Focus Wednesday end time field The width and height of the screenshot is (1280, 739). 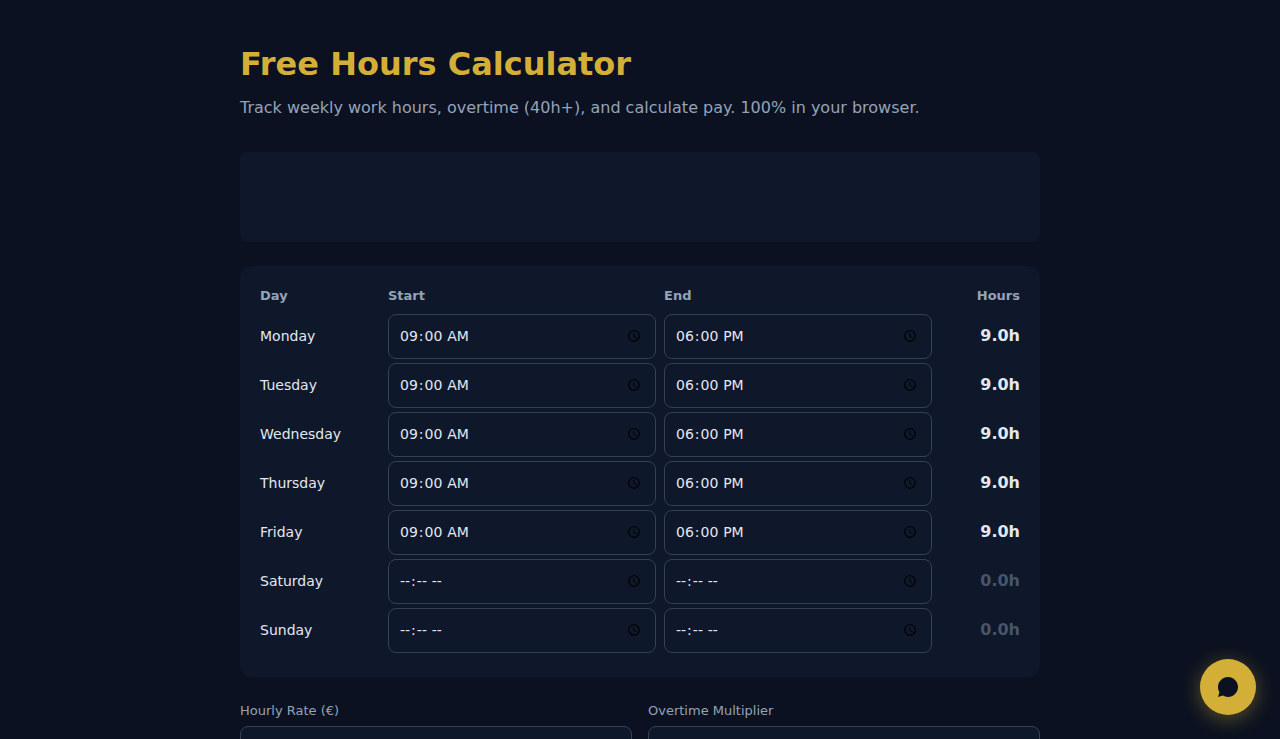coord(798,434)
